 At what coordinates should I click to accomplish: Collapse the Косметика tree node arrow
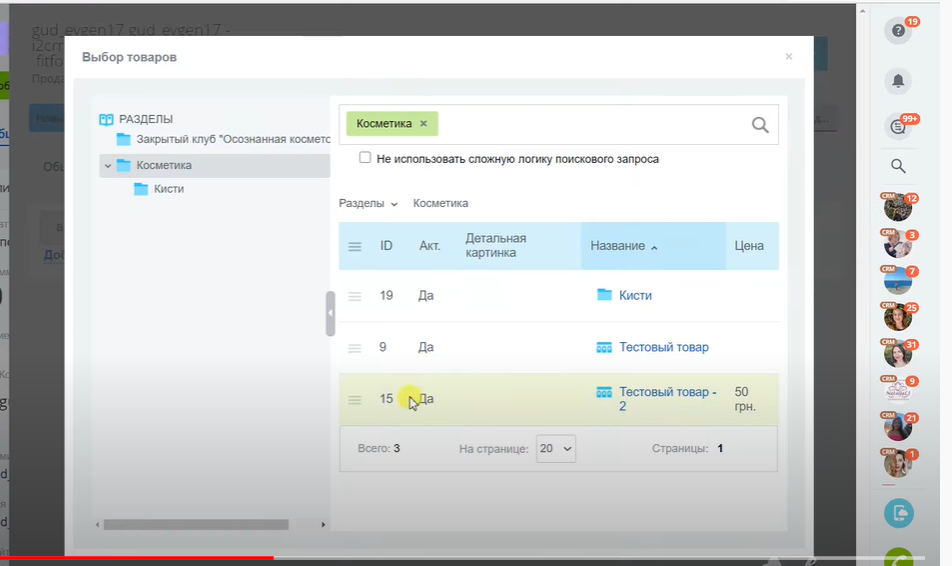coord(107,165)
